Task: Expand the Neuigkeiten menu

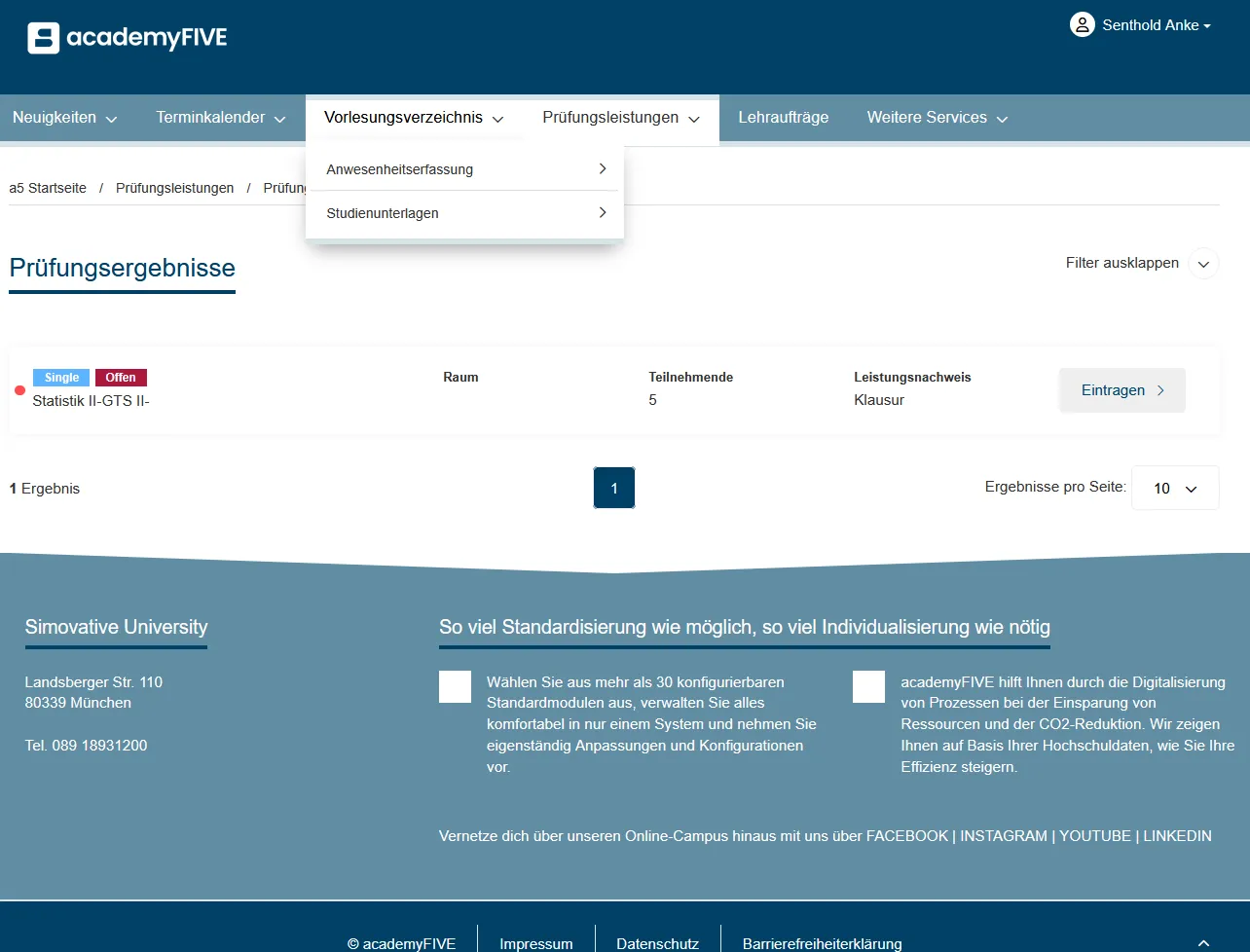Action: coord(64,118)
